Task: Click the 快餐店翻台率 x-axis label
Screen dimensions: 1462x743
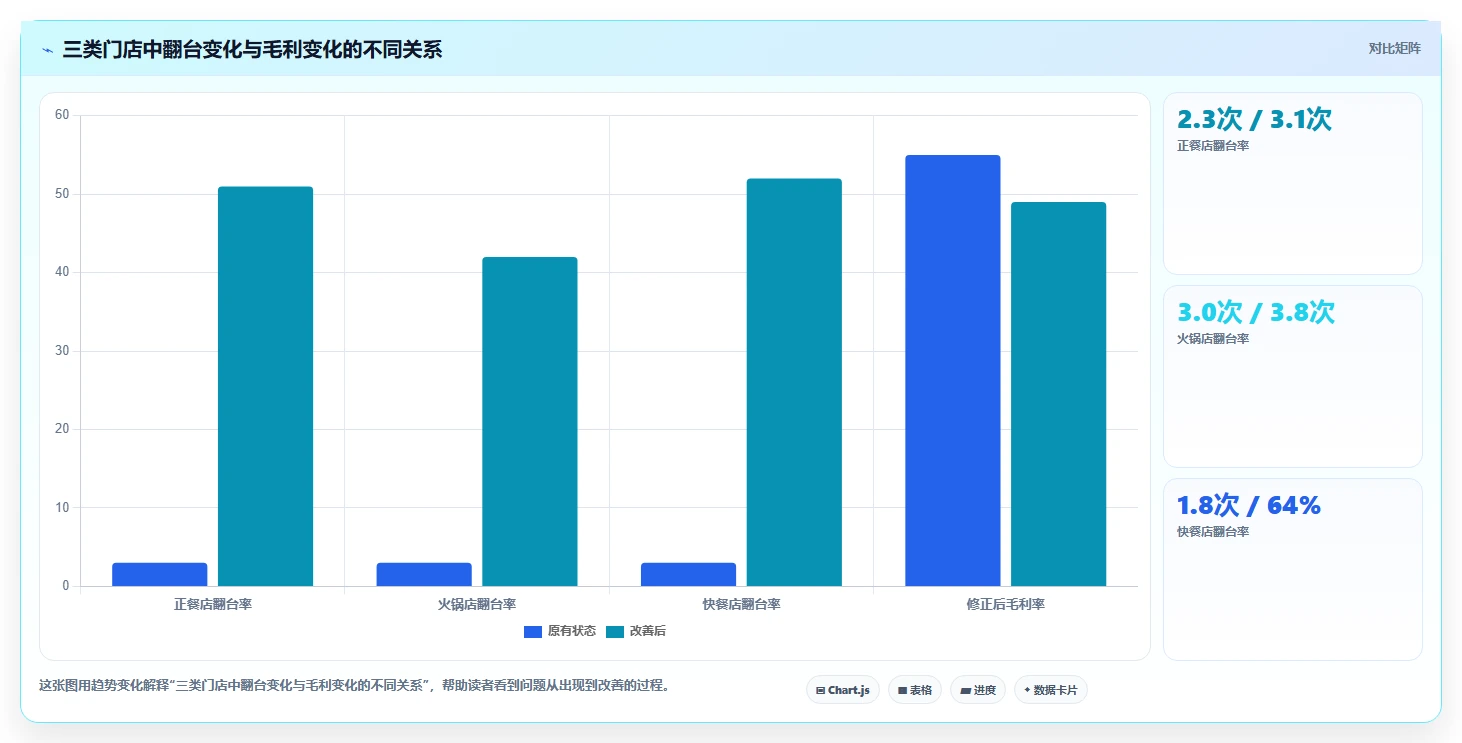Action: 741,604
